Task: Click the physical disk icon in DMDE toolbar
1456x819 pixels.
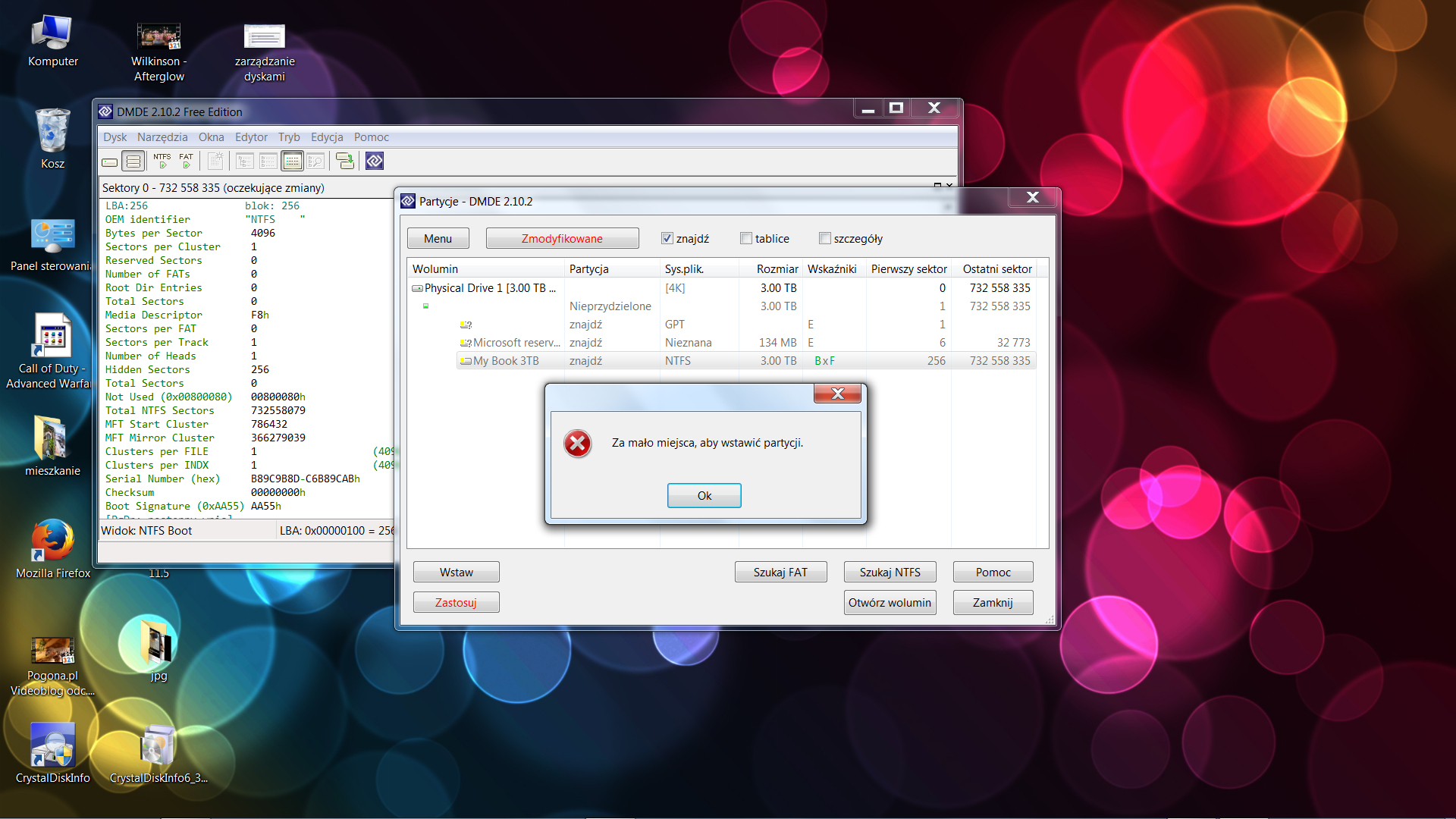Action: tap(110, 162)
